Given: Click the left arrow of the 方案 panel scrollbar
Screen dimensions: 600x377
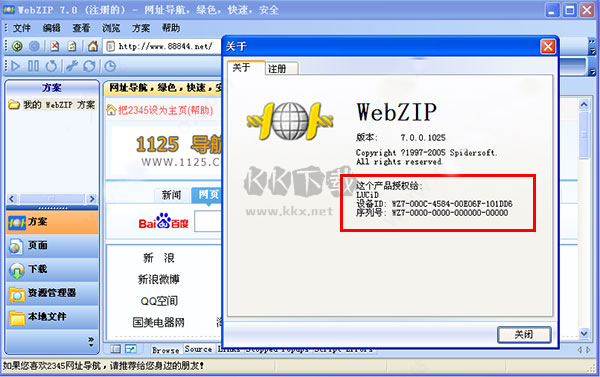Looking at the screenshot, I should tap(11, 199).
